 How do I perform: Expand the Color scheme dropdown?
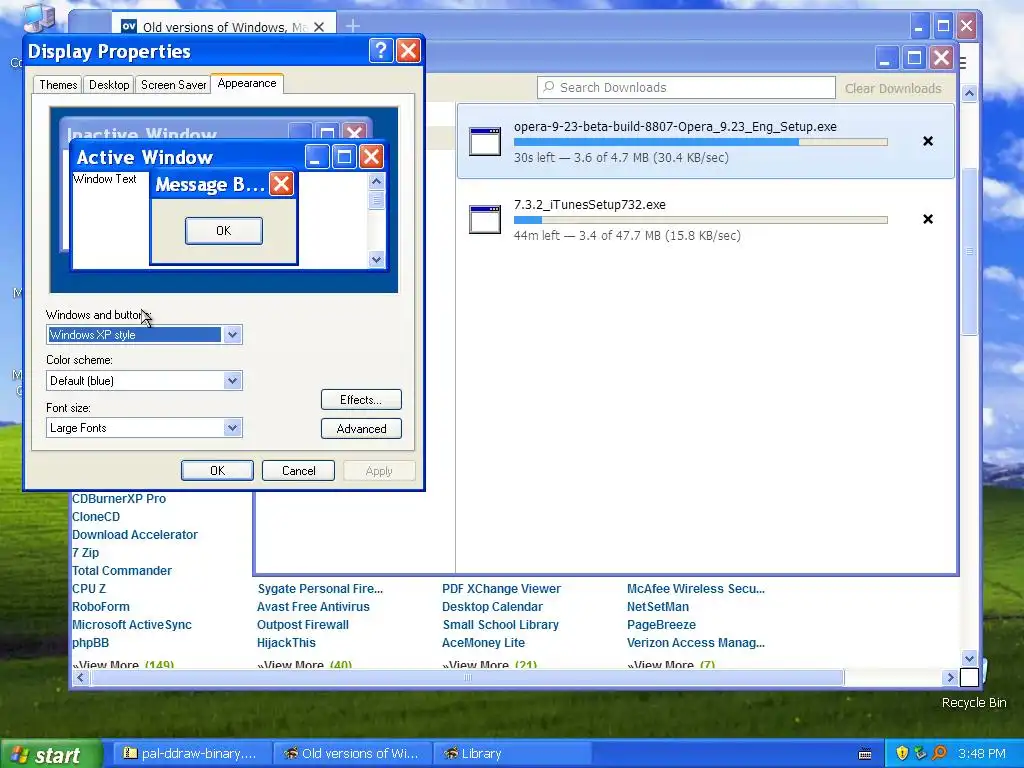point(232,381)
